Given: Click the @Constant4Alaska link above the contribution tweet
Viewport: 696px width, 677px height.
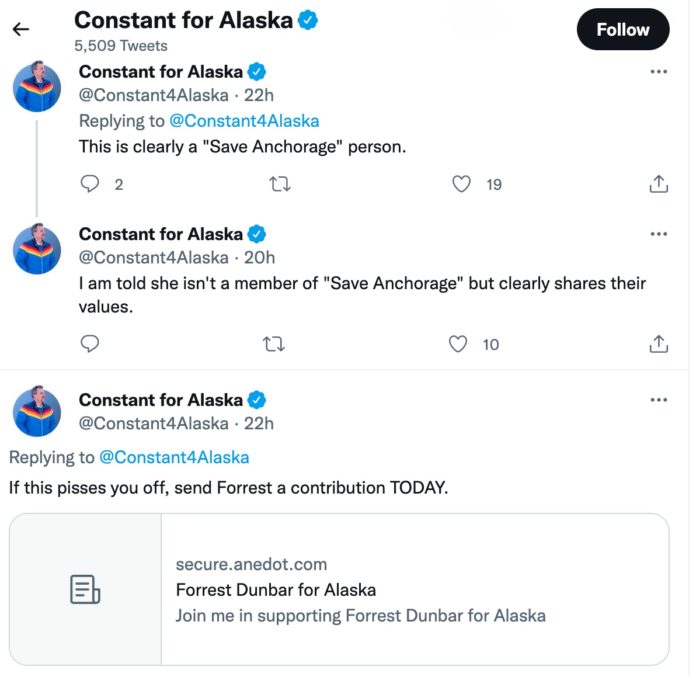Looking at the screenshot, I should coord(174,457).
